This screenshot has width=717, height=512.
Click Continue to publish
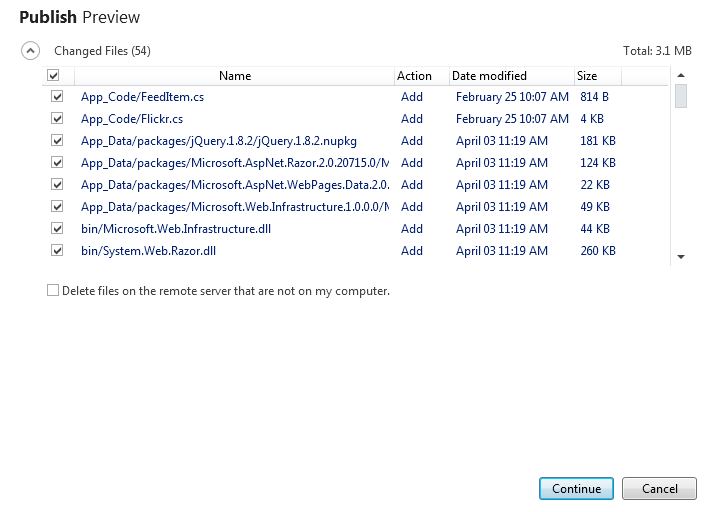[576, 489]
